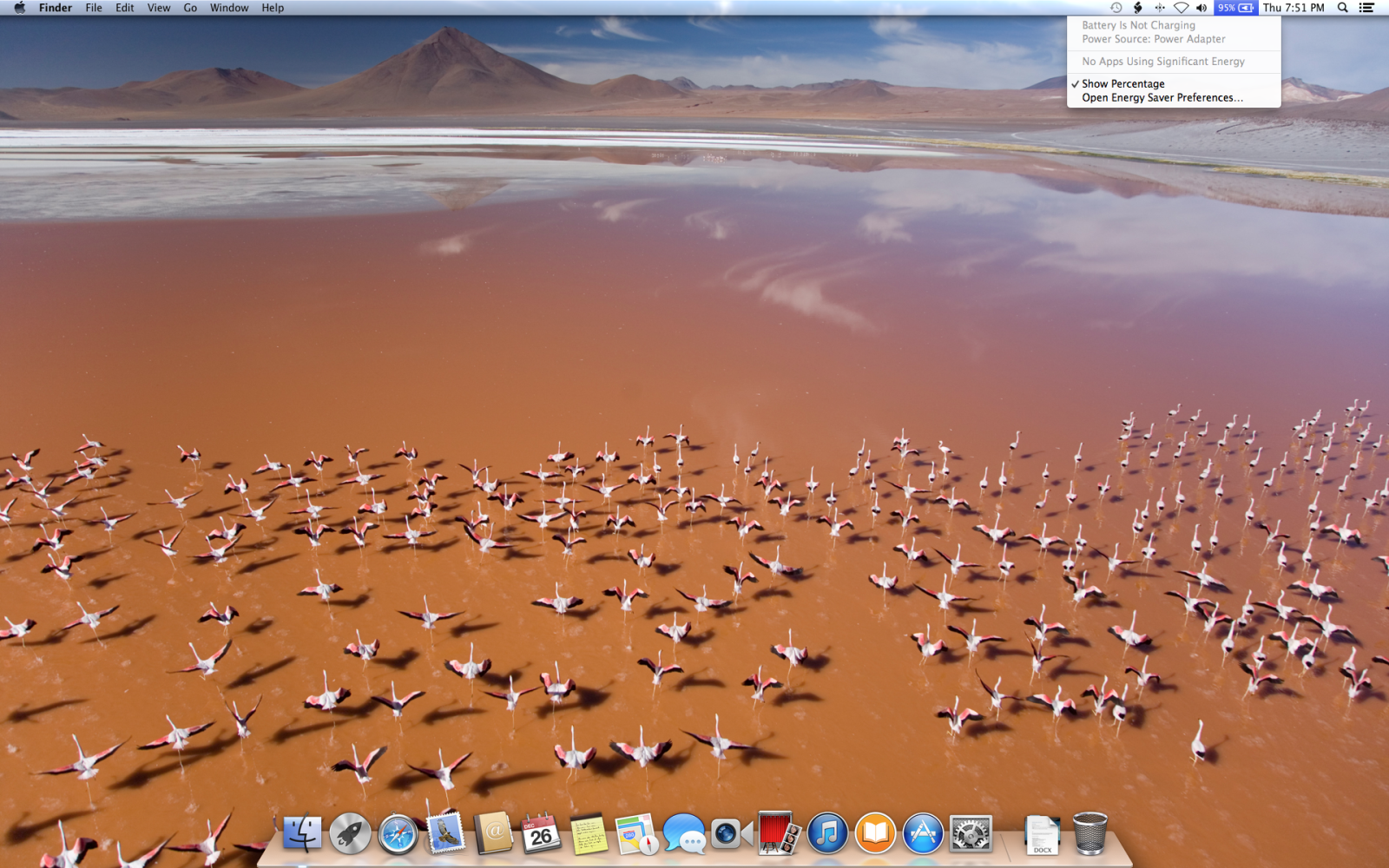Open the volume control in menu bar

(1201, 8)
